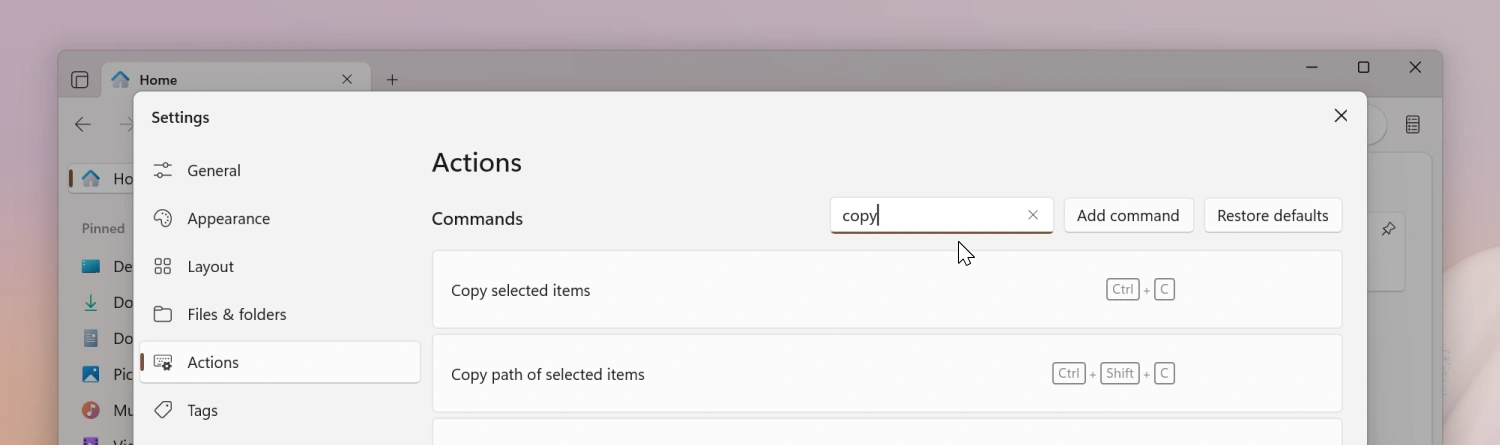1500x445 pixels.
Task: Select the Actions settings tab
Action: 213,362
